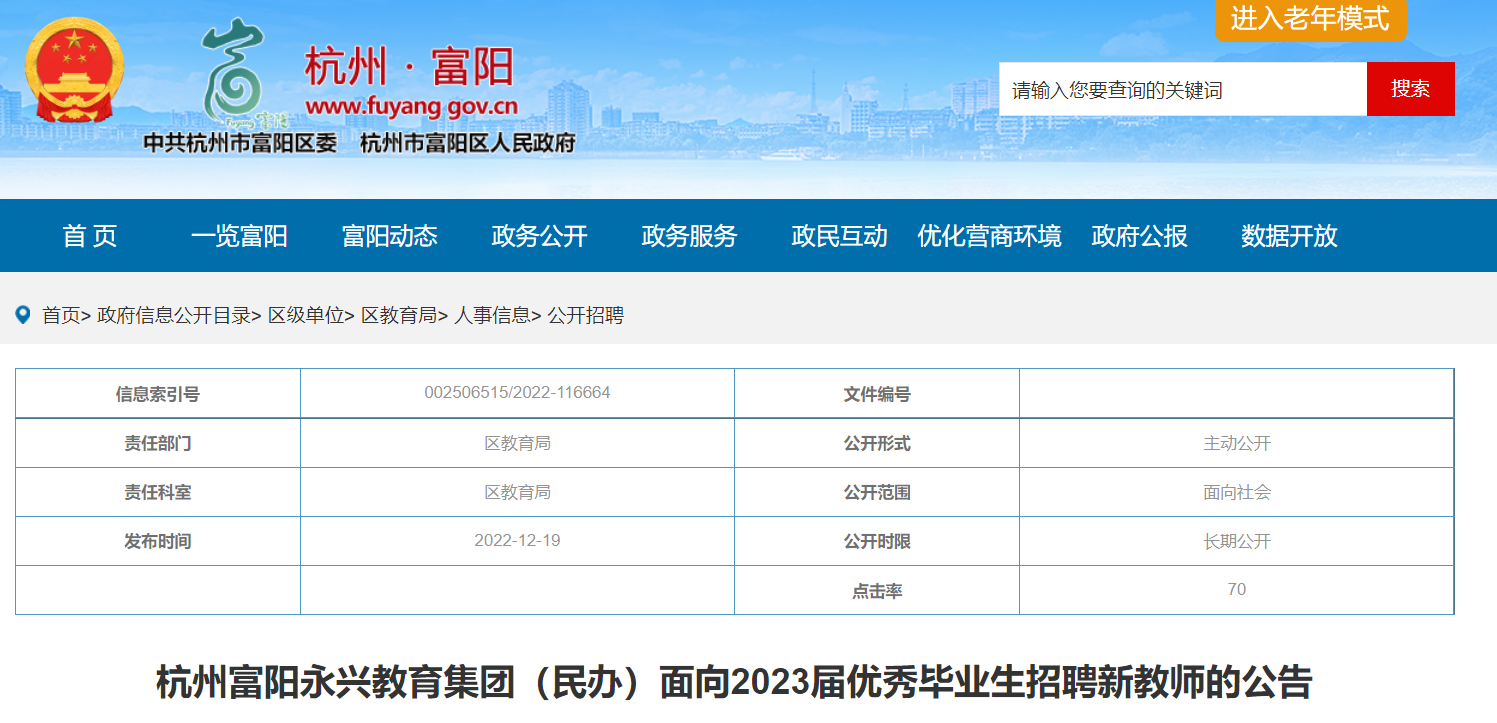Click the 首页 breadcrumb link
Viewport: 1497px width, 723px height.
[x=60, y=316]
